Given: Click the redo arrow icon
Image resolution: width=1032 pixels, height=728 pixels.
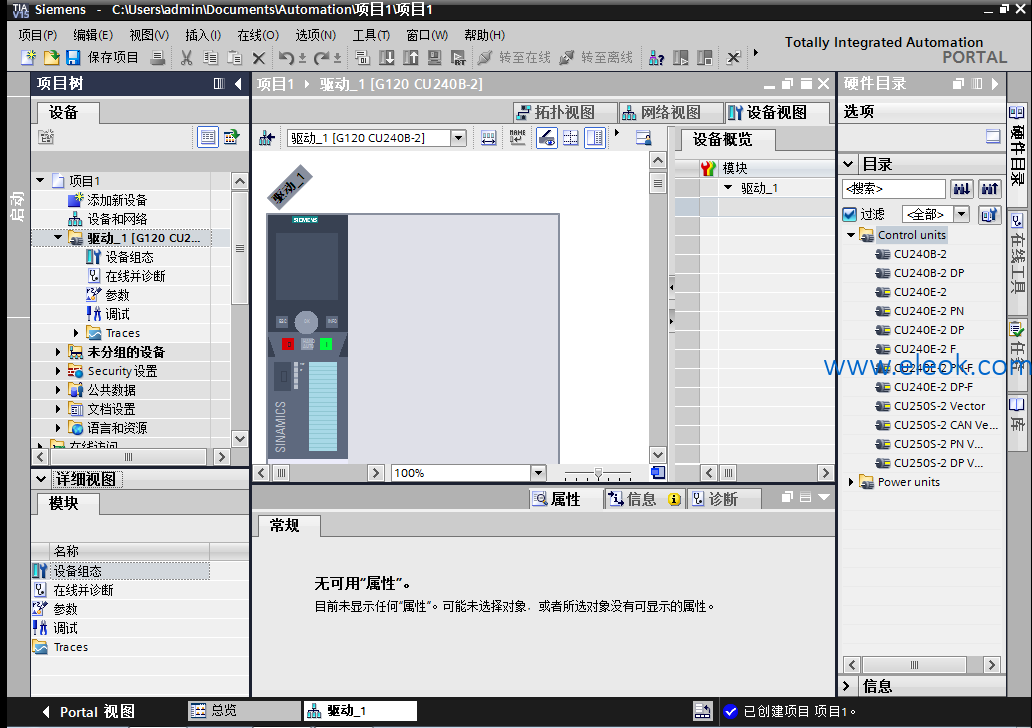Looking at the screenshot, I should tap(321, 58).
